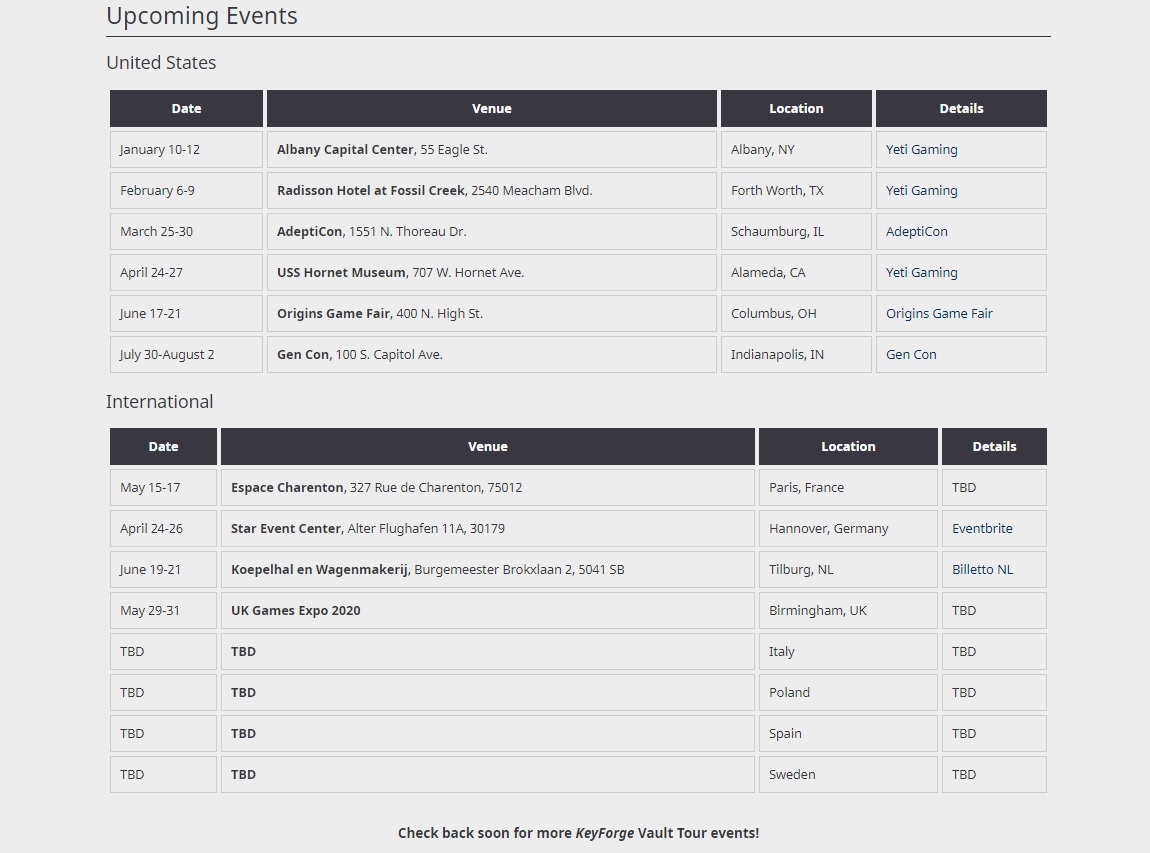
Task: Click the March 25-30 date cell
Action: pos(186,232)
